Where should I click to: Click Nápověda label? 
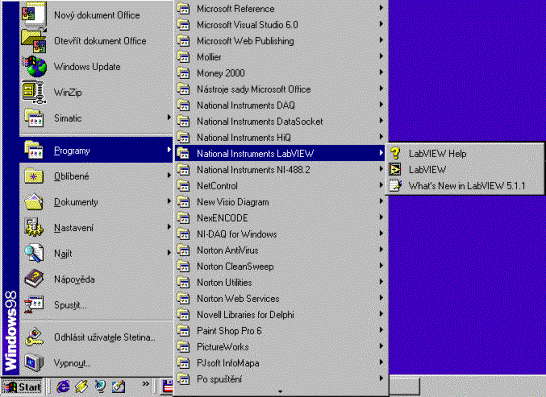[x=75, y=279]
